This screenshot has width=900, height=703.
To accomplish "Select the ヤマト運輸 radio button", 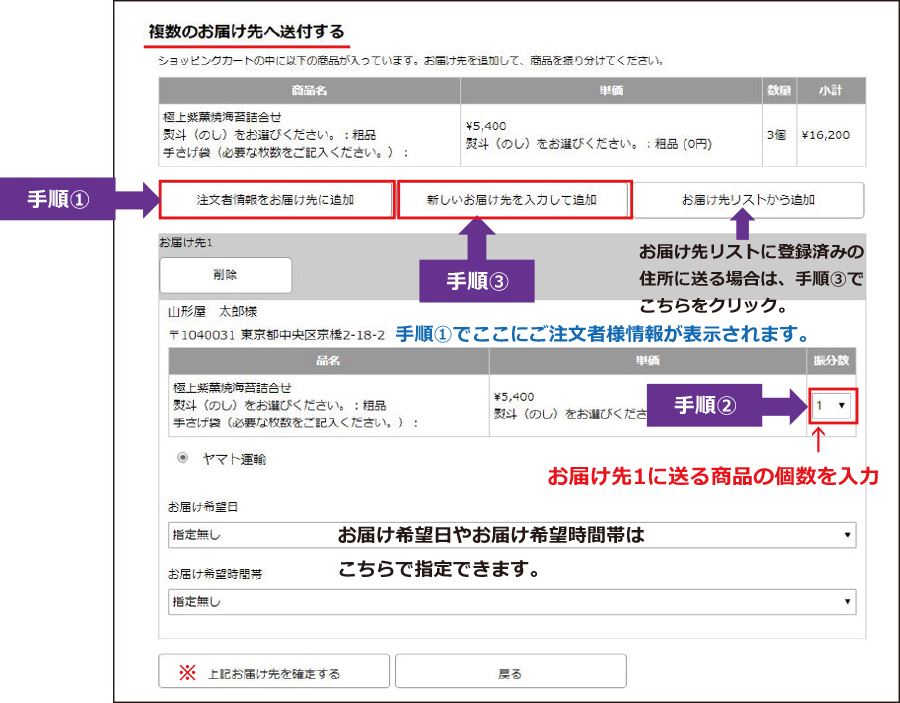I will click(183, 458).
